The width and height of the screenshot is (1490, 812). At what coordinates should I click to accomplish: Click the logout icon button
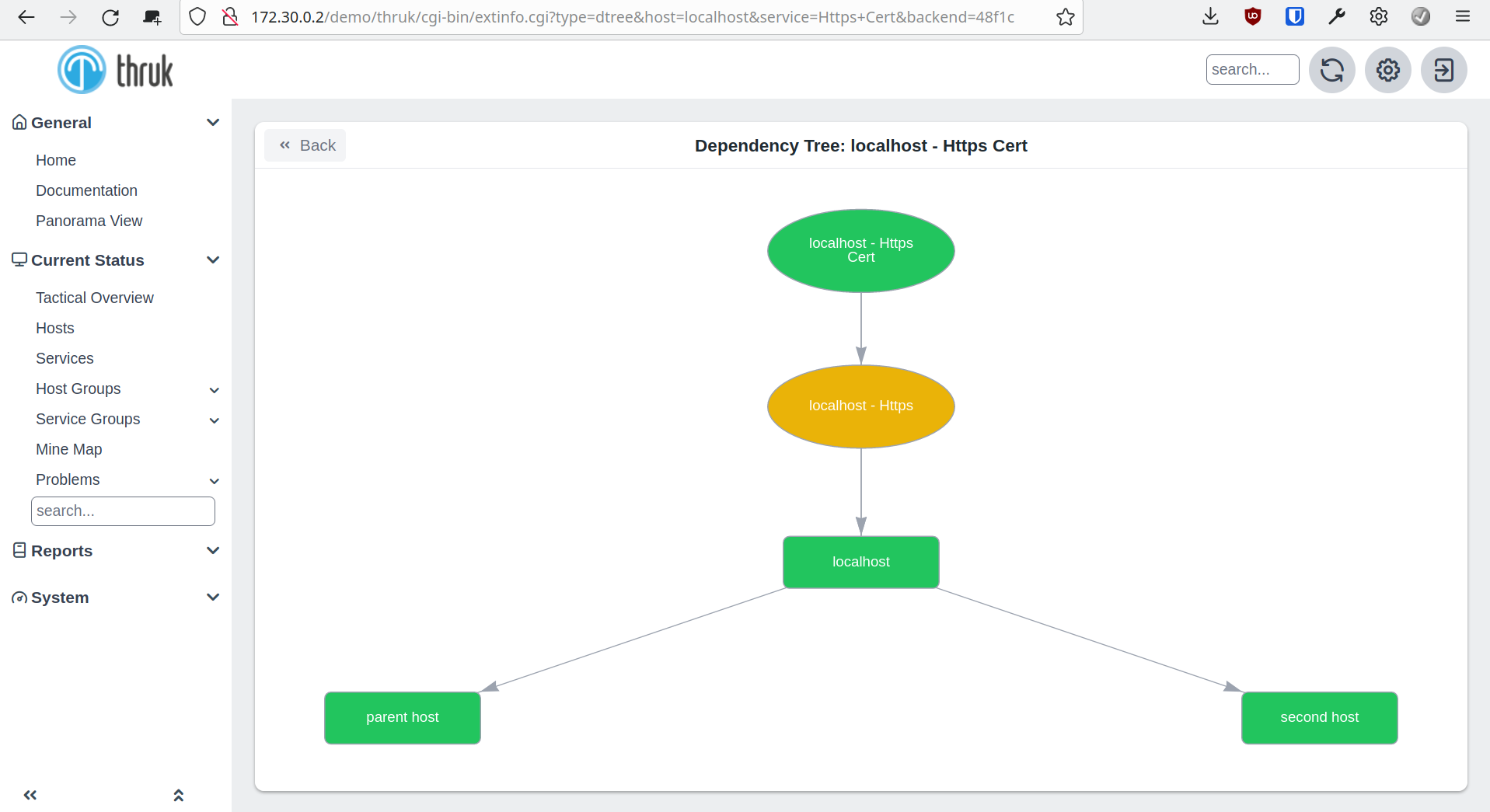tap(1443, 70)
